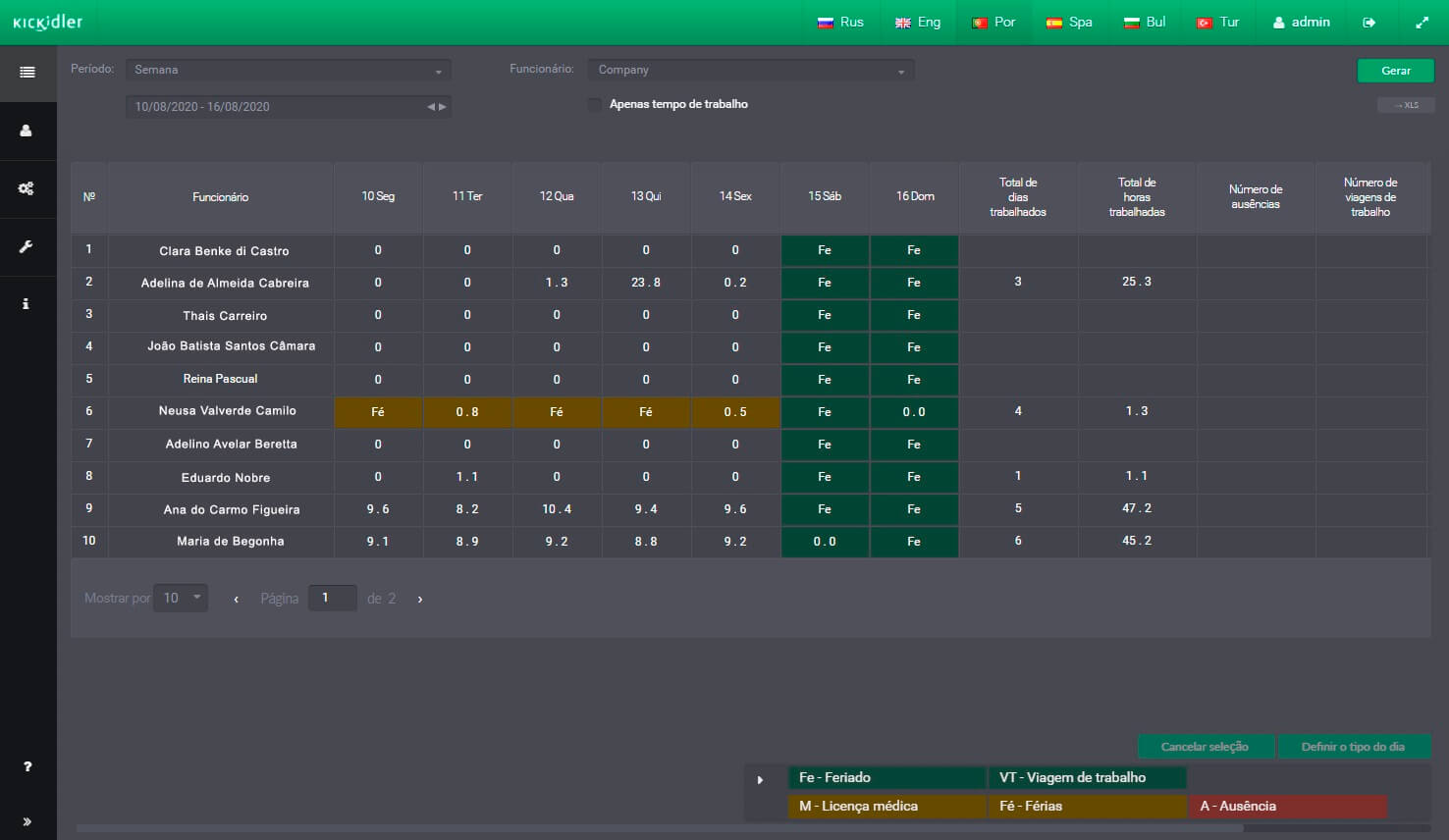This screenshot has width=1449, height=840.
Task: Open the hamburger list menu in sidebar
Action: [x=27, y=73]
